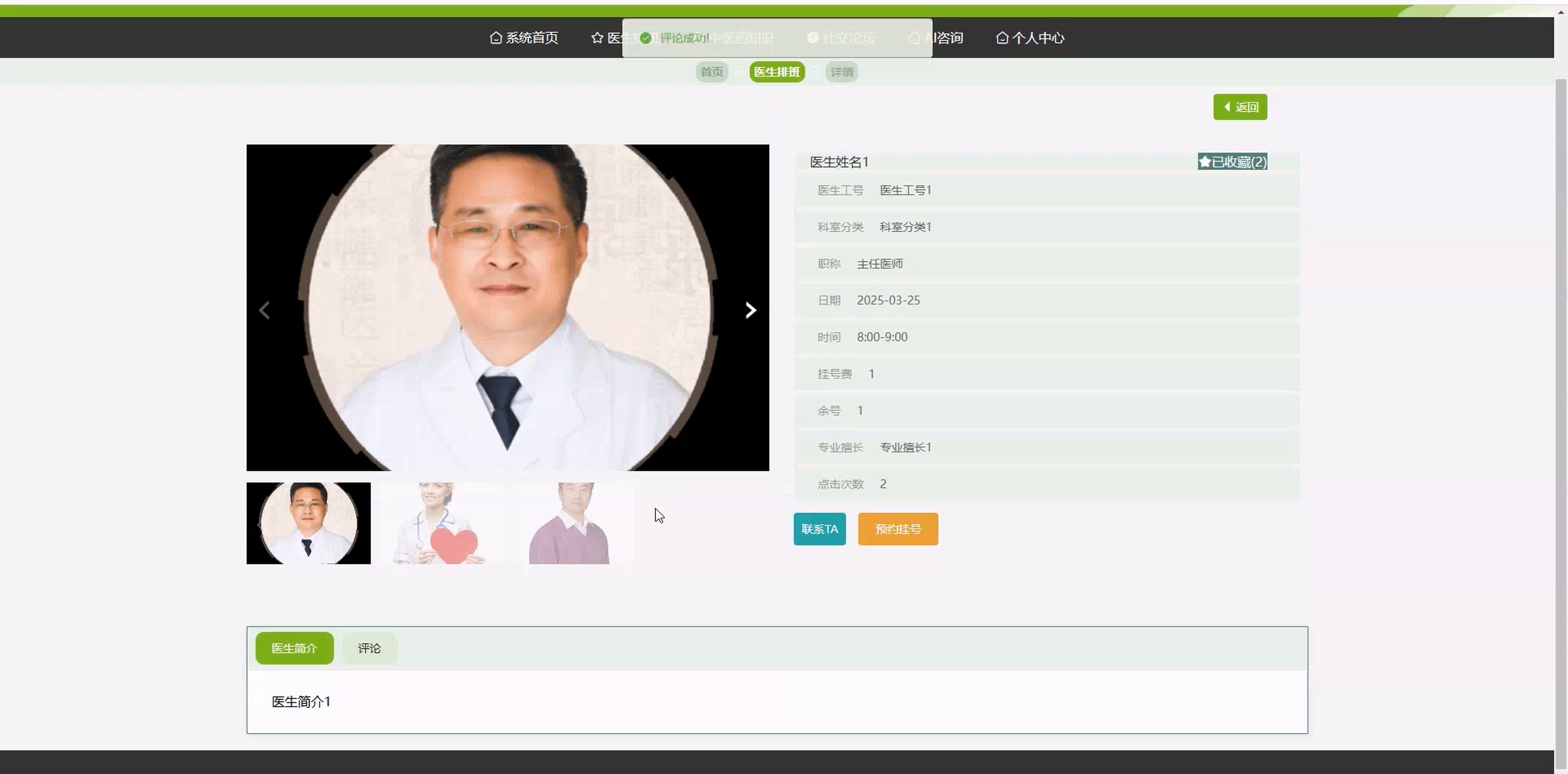Select the 医生简介 tab
This screenshot has width=1568, height=774.
click(294, 648)
